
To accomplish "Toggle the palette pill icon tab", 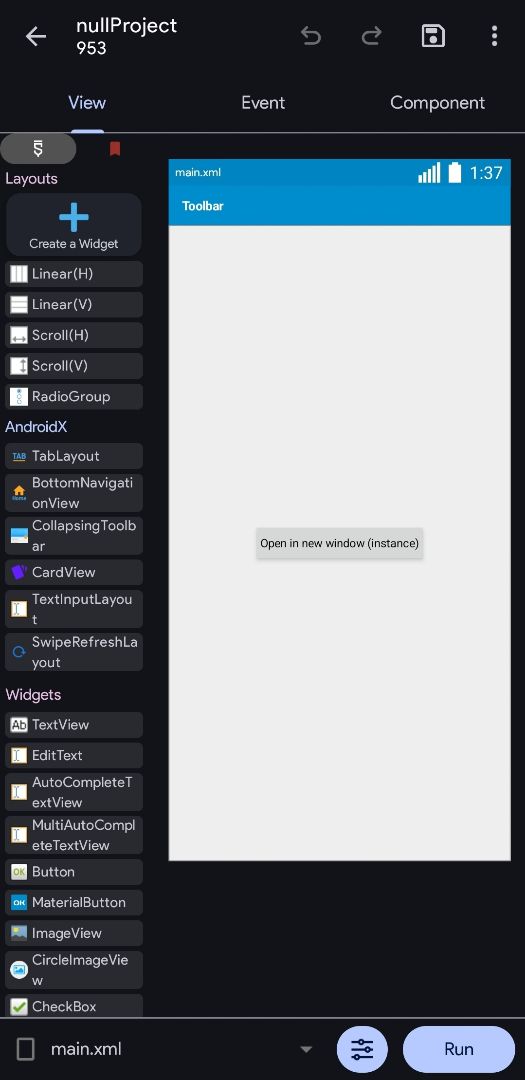I will tap(38, 149).
